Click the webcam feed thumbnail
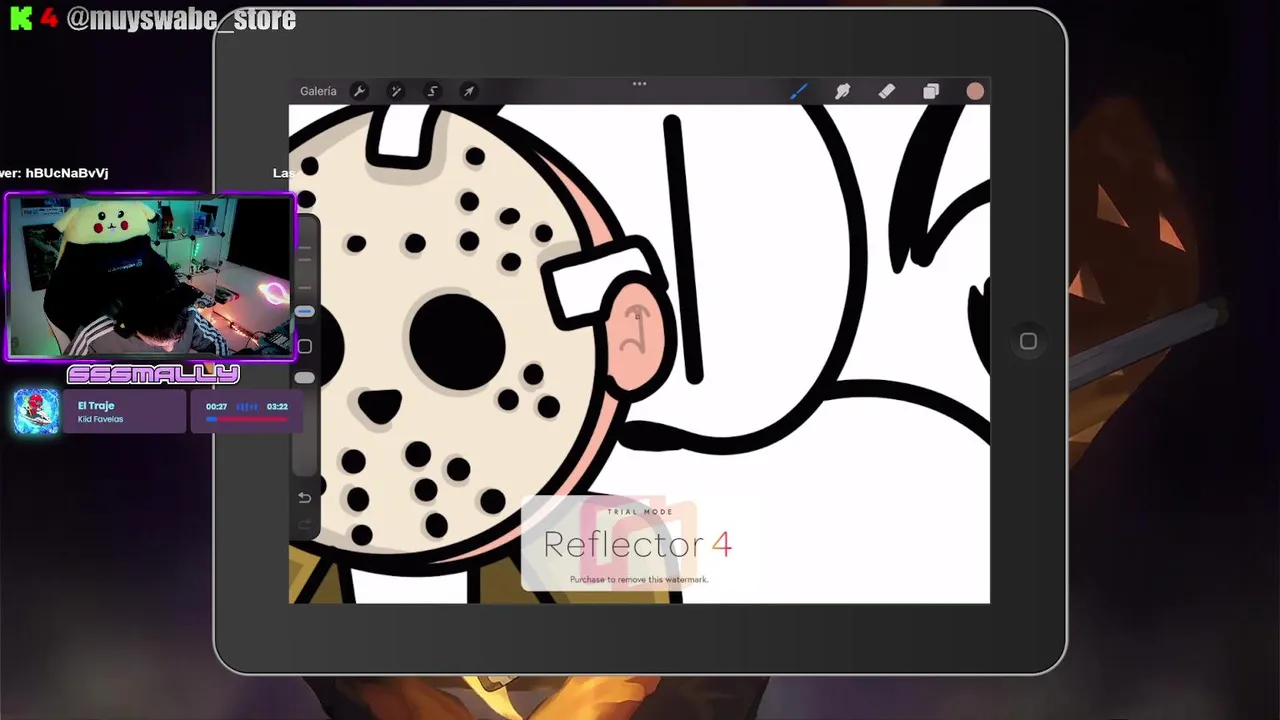Image resolution: width=1280 pixels, height=720 pixels. tap(151, 277)
